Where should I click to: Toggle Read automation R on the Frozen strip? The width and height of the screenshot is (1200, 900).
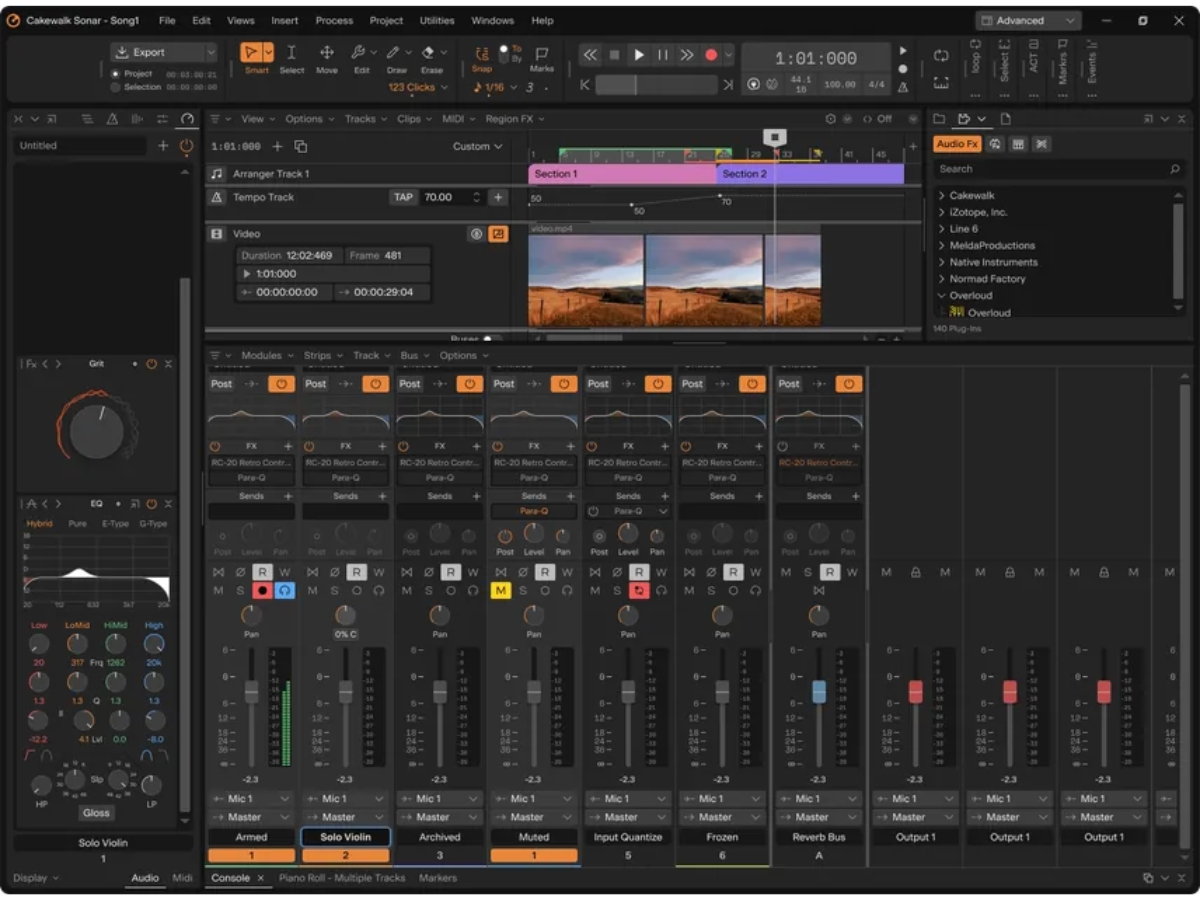732,572
